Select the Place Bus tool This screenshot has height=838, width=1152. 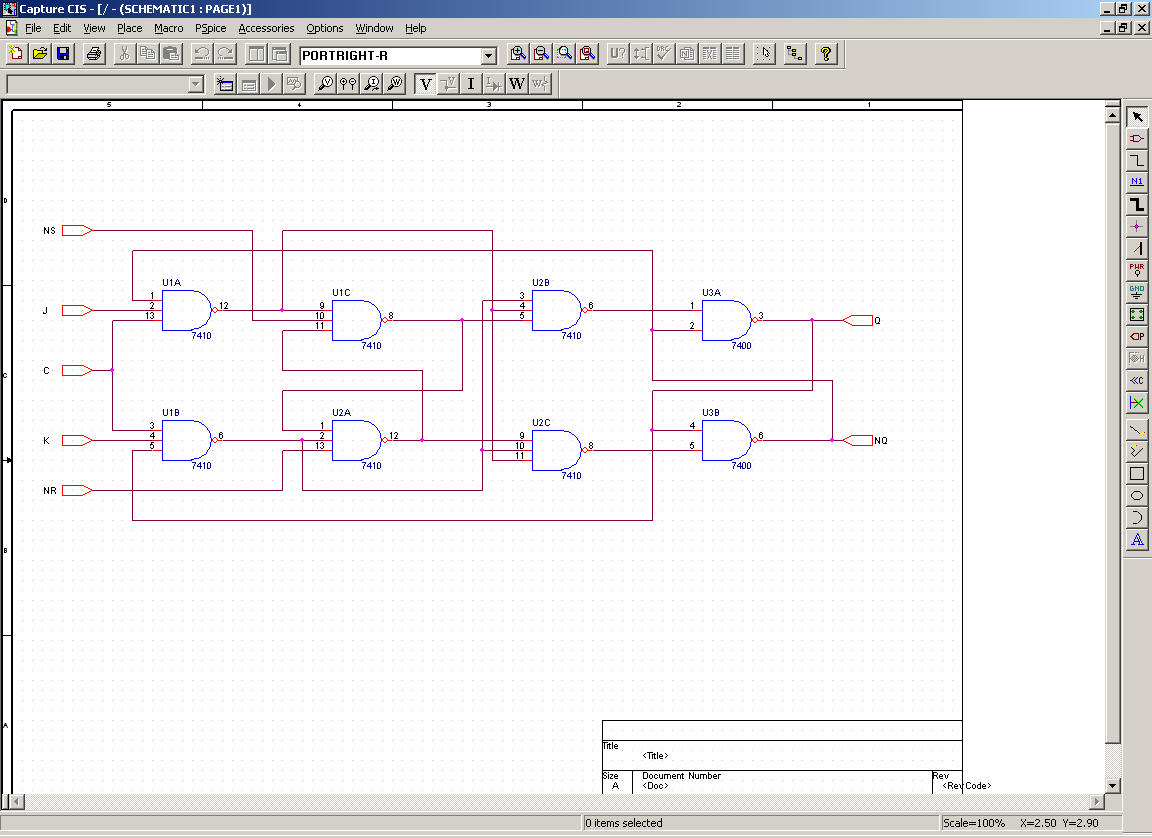pos(1137,204)
